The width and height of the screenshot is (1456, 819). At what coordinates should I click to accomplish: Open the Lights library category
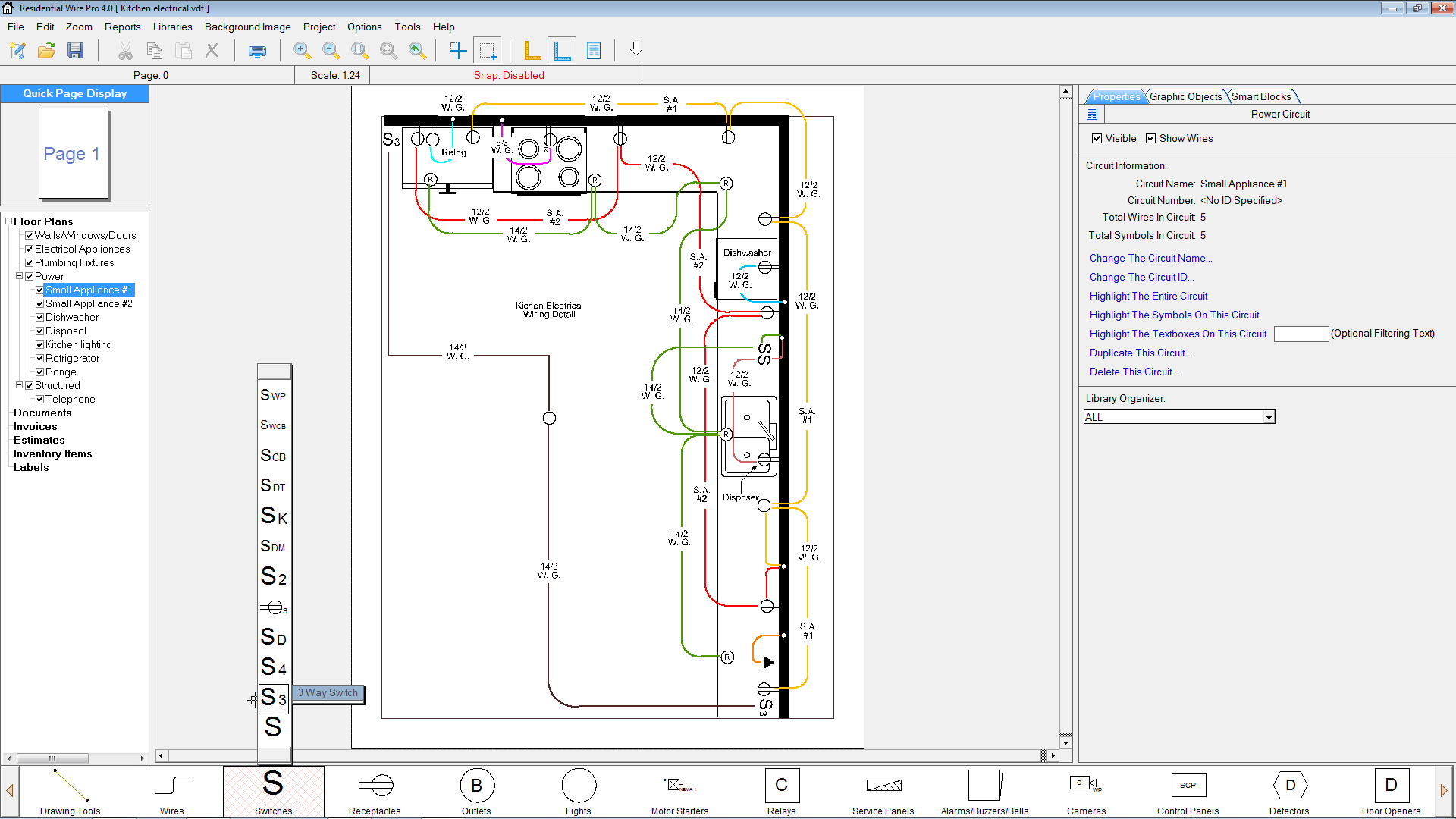[578, 792]
